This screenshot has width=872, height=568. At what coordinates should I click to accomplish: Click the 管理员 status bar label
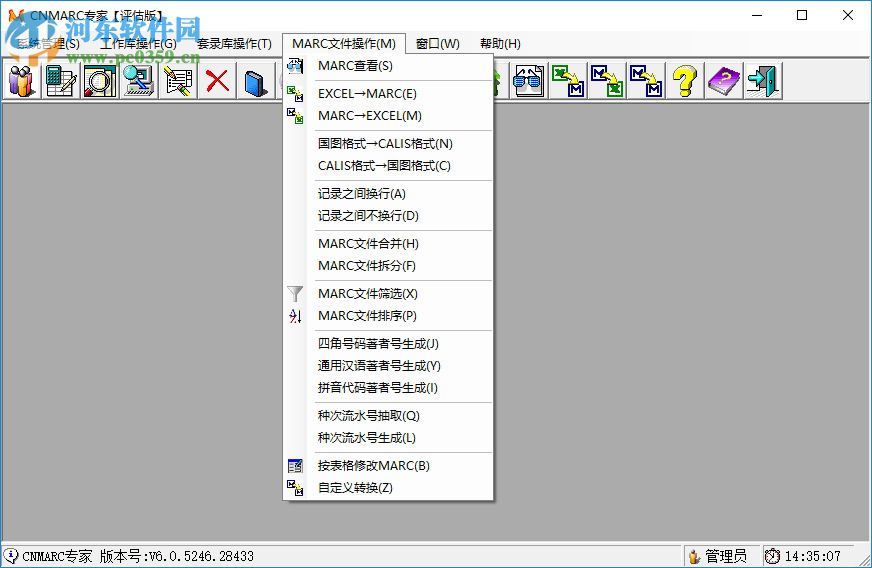coord(726,556)
